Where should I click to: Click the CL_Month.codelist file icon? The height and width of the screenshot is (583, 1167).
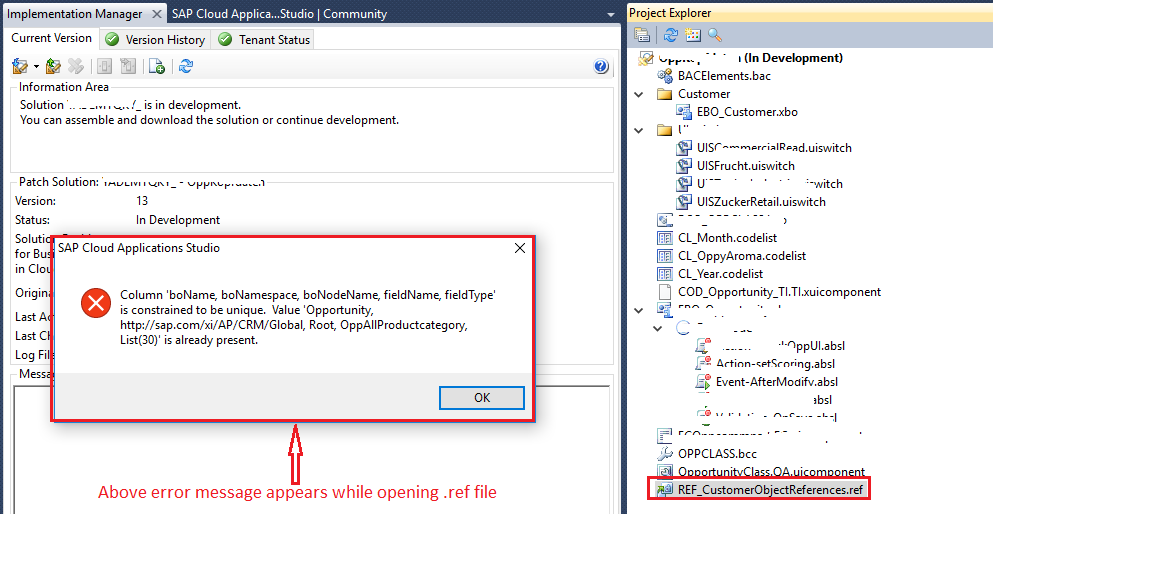click(x=665, y=238)
